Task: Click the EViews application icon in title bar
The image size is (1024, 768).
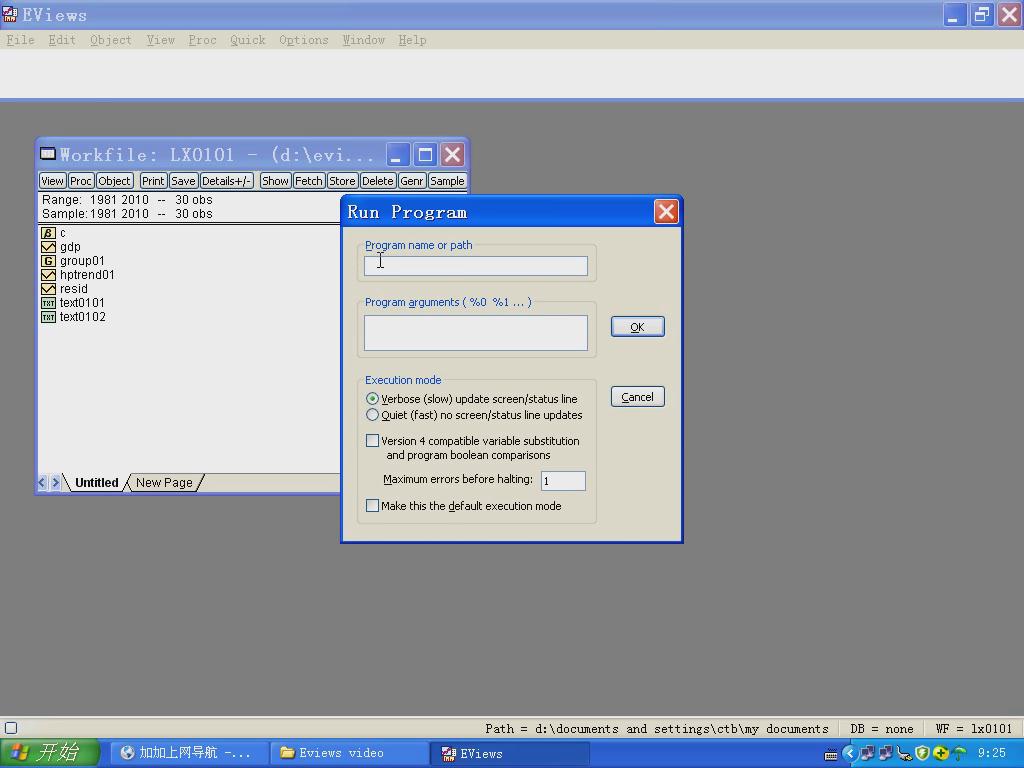Action: pyautogui.click(x=10, y=14)
